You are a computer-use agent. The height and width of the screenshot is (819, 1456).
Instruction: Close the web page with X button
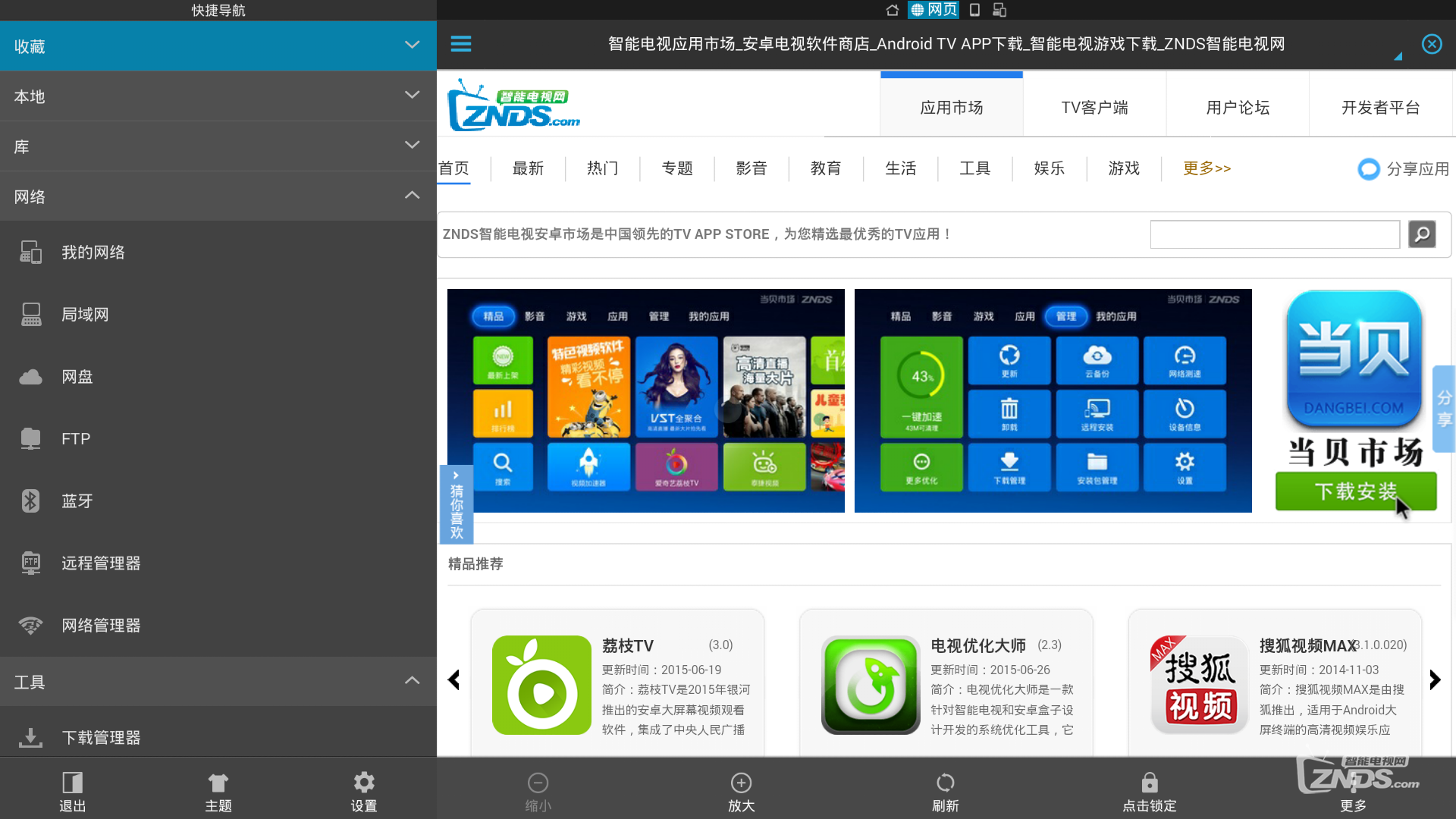coord(1432,44)
